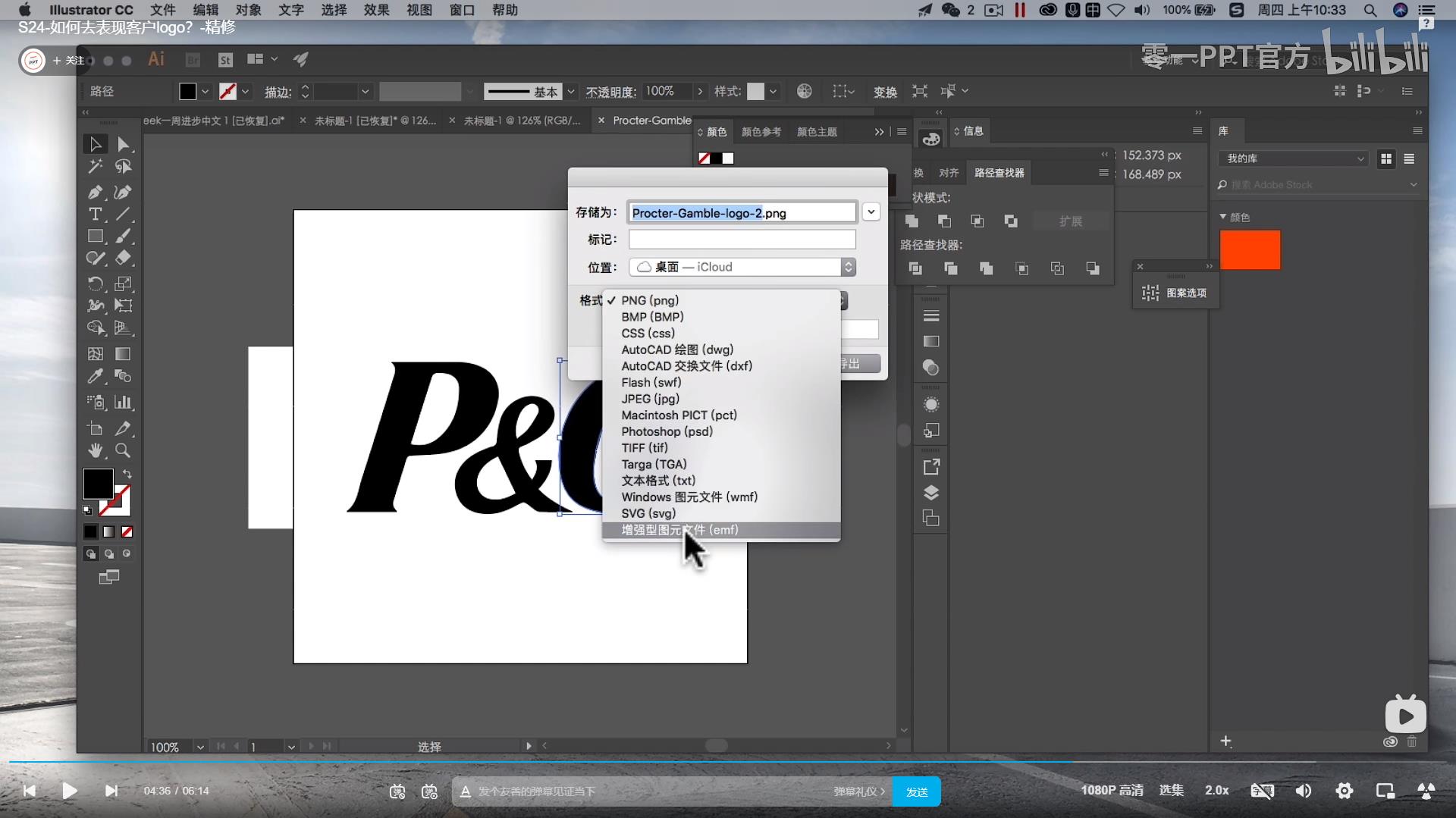
Task: Select the Rotate tool
Action: click(x=96, y=284)
